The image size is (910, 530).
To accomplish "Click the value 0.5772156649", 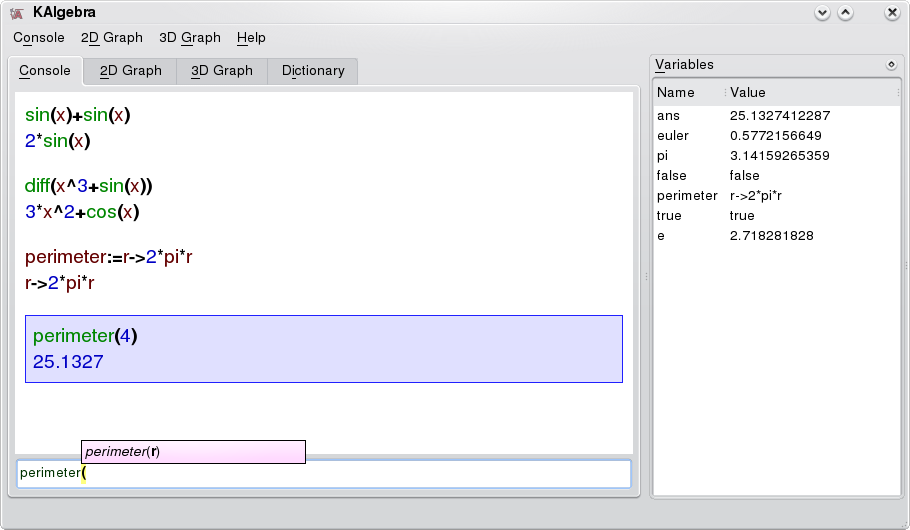I will pyautogui.click(x=775, y=136).
